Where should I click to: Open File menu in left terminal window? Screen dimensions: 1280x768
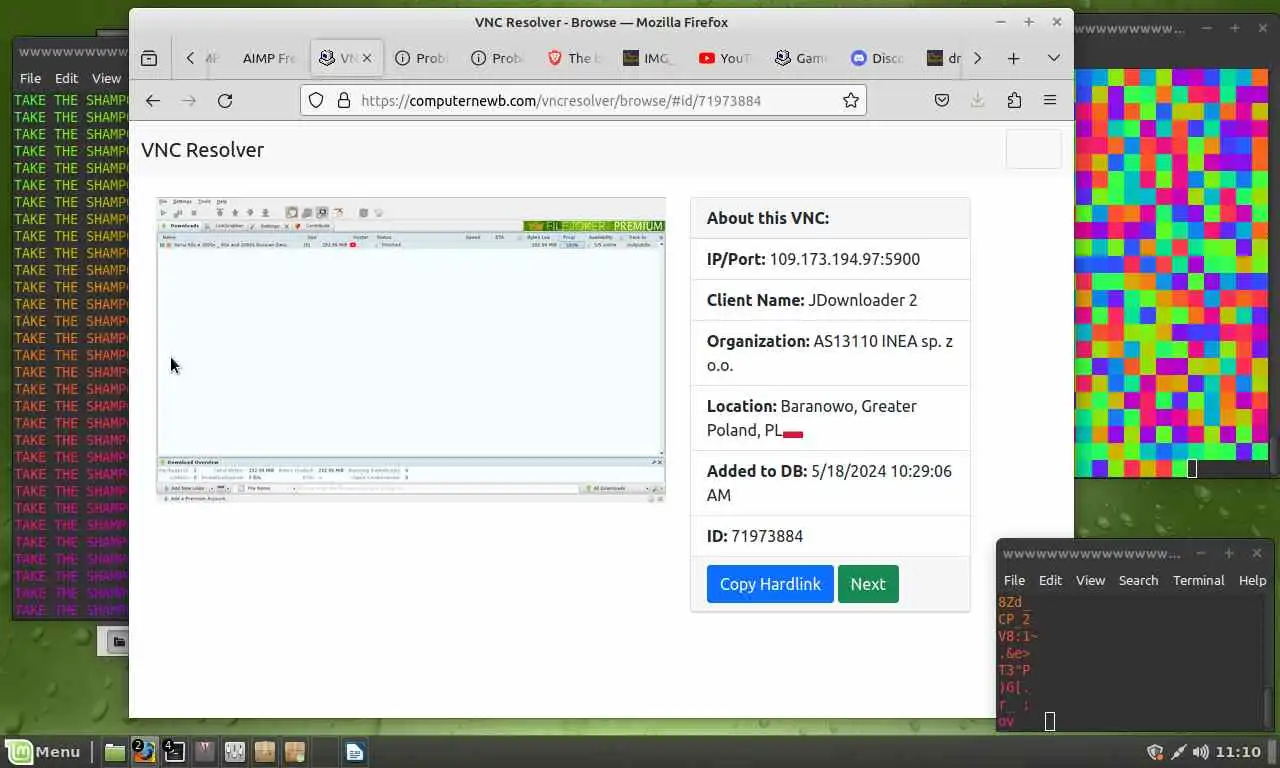click(31, 78)
